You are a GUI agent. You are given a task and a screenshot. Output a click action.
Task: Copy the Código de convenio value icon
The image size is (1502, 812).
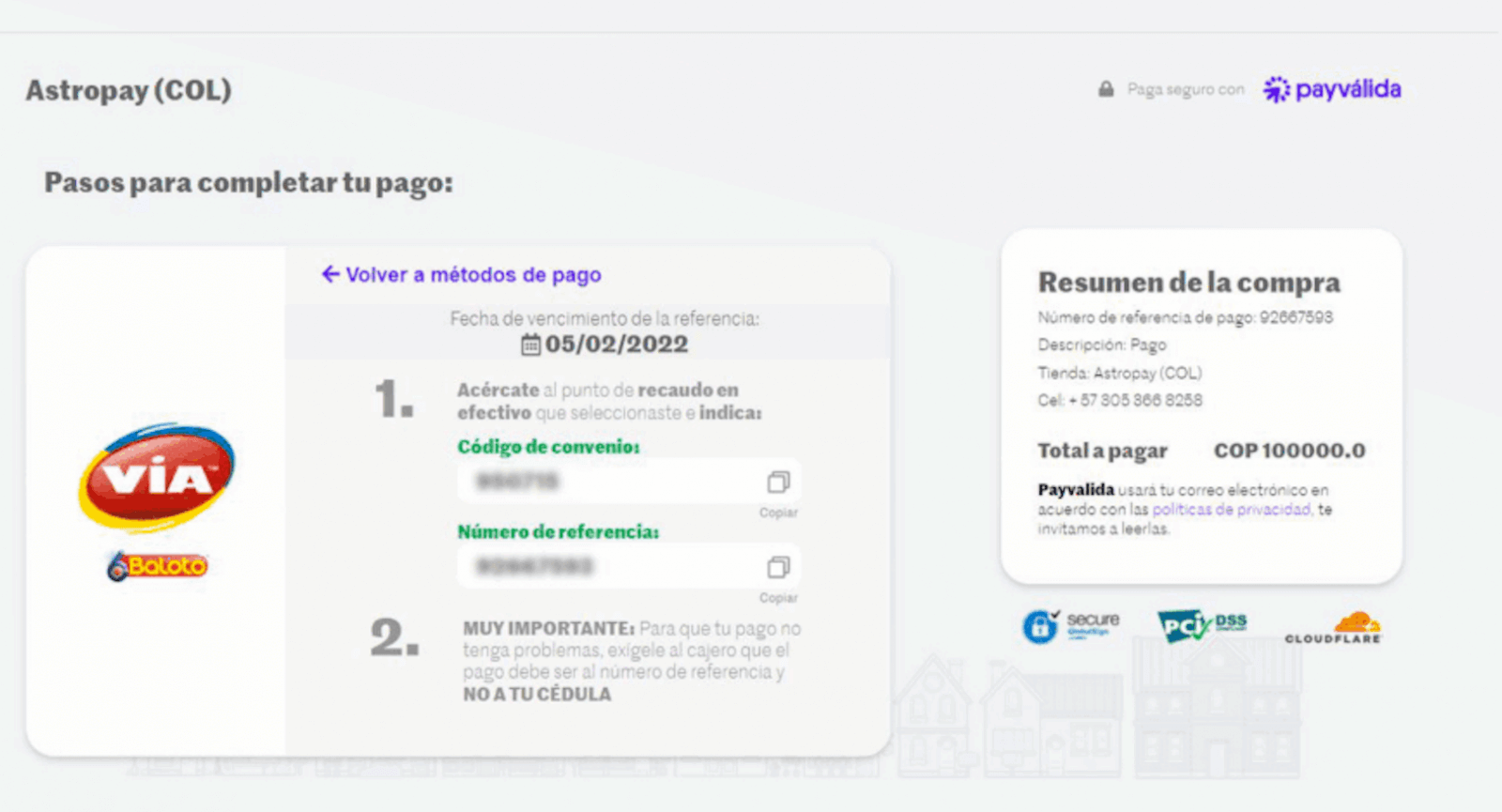pos(778,482)
